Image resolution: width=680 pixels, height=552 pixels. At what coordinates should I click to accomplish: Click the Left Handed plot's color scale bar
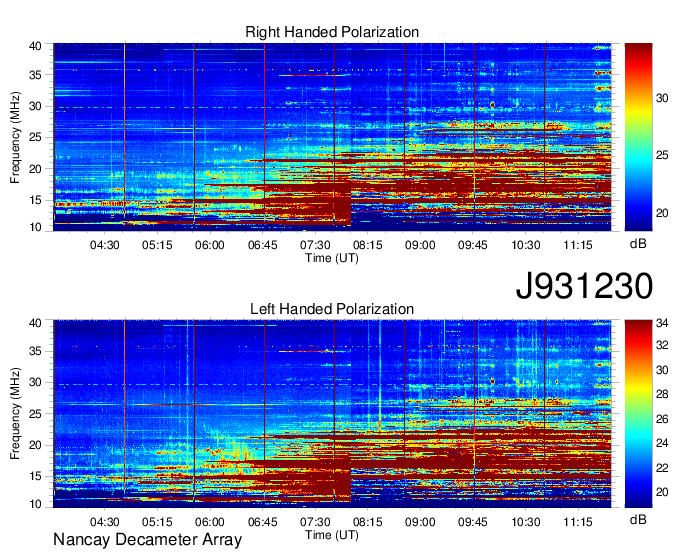pos(638,414)
